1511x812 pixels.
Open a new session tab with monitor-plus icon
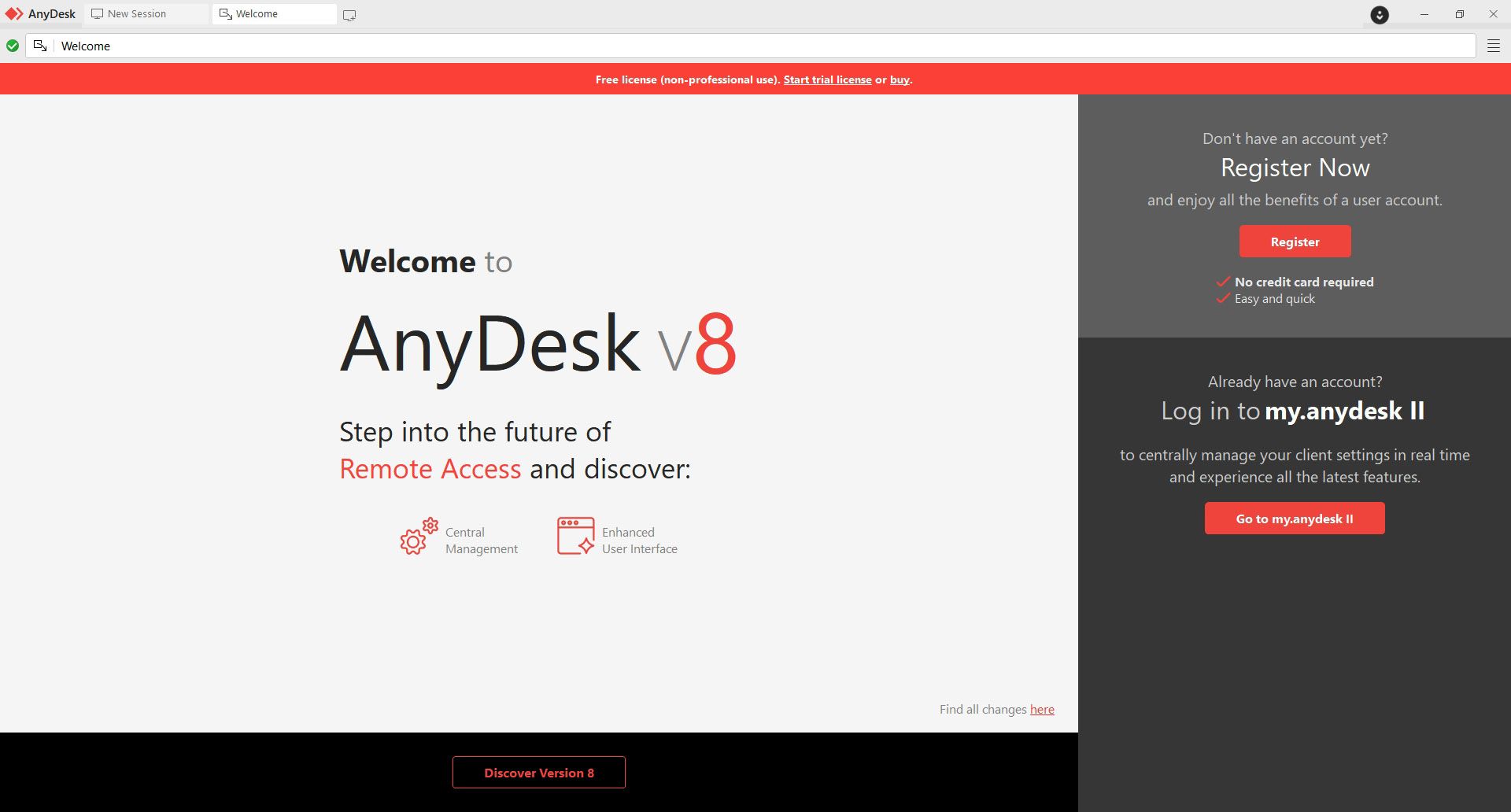pyautogui.click(x=349, y=15)
